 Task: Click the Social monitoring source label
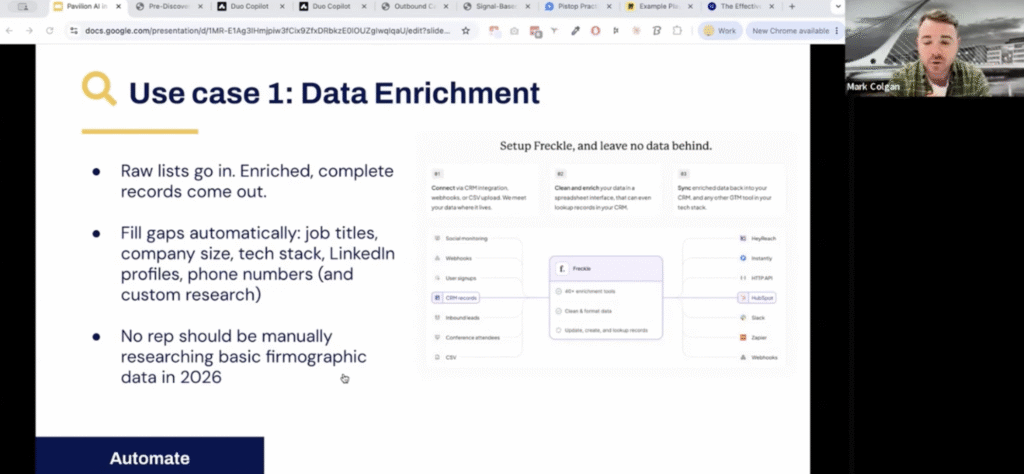[x=466, y=238]
